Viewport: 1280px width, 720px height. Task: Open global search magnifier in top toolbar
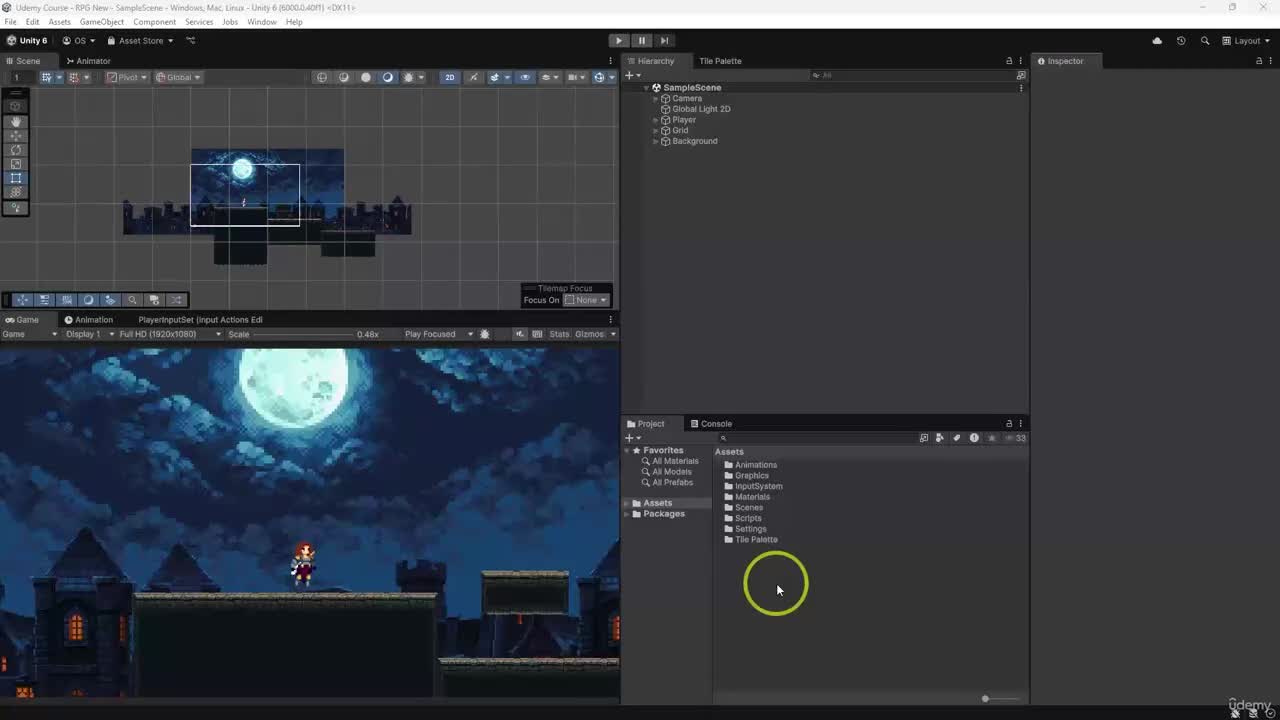(x=1205, y=41)
